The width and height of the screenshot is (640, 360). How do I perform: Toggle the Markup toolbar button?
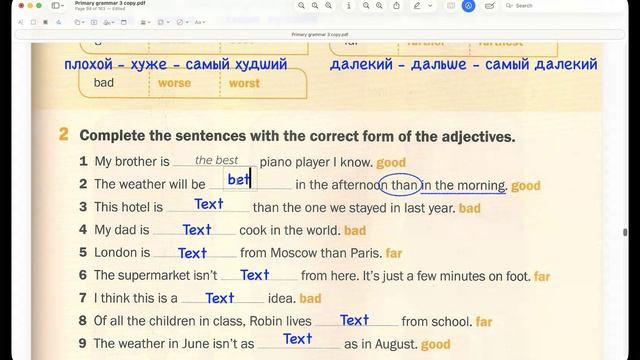pos(468,6)
